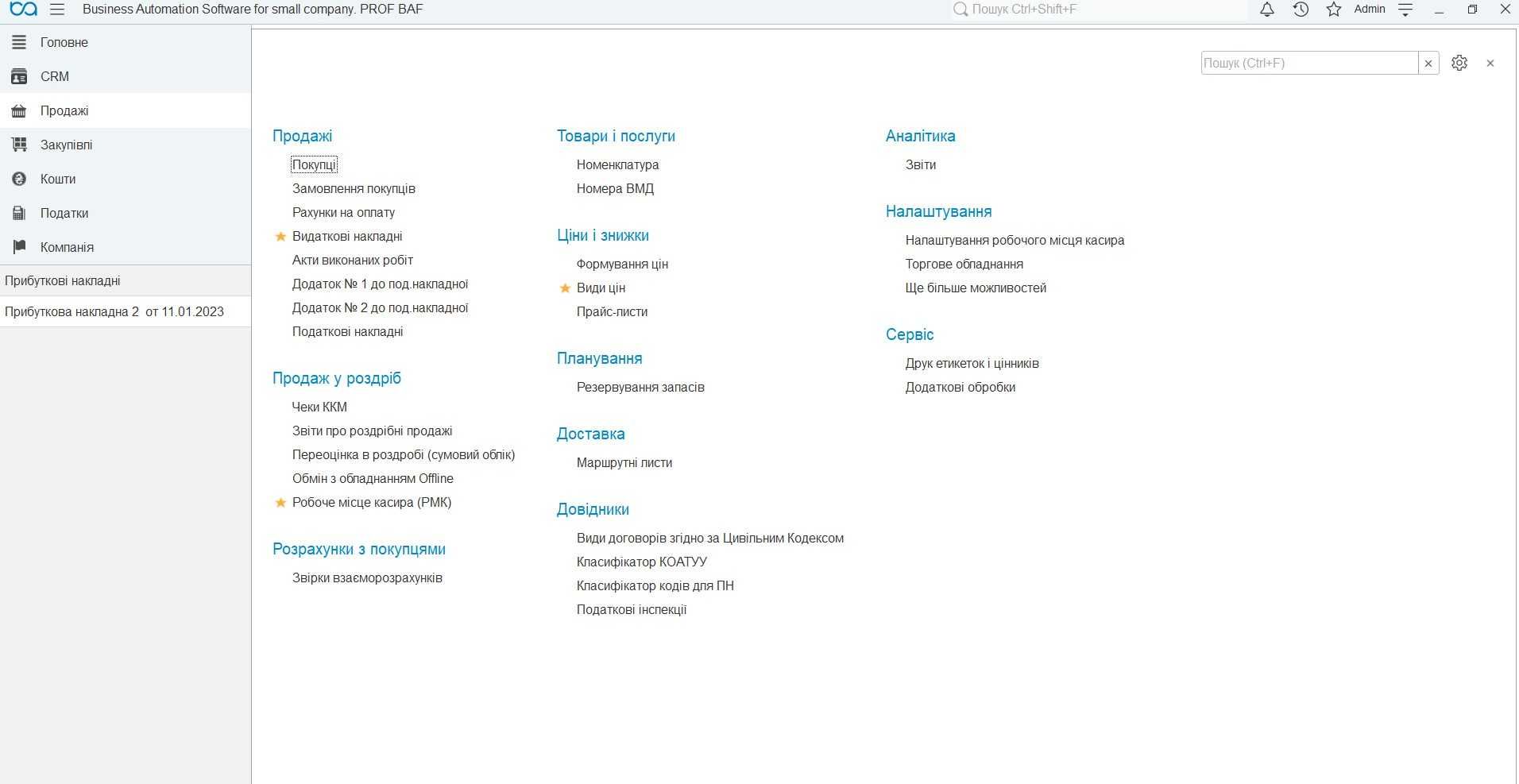Open favorites star in title bar
This screenshot has height=784, width=1519.
pyautogui.click(x=1334, y=10)
